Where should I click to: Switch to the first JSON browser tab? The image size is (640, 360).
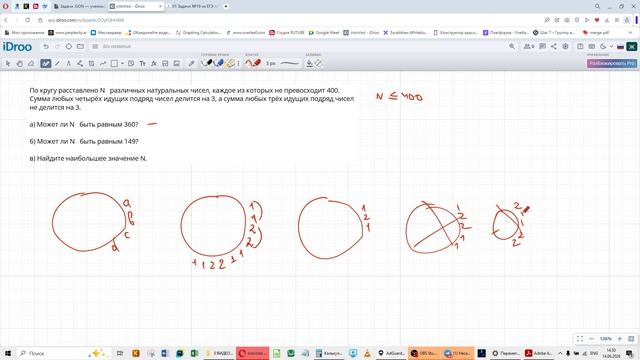[80, 7]
